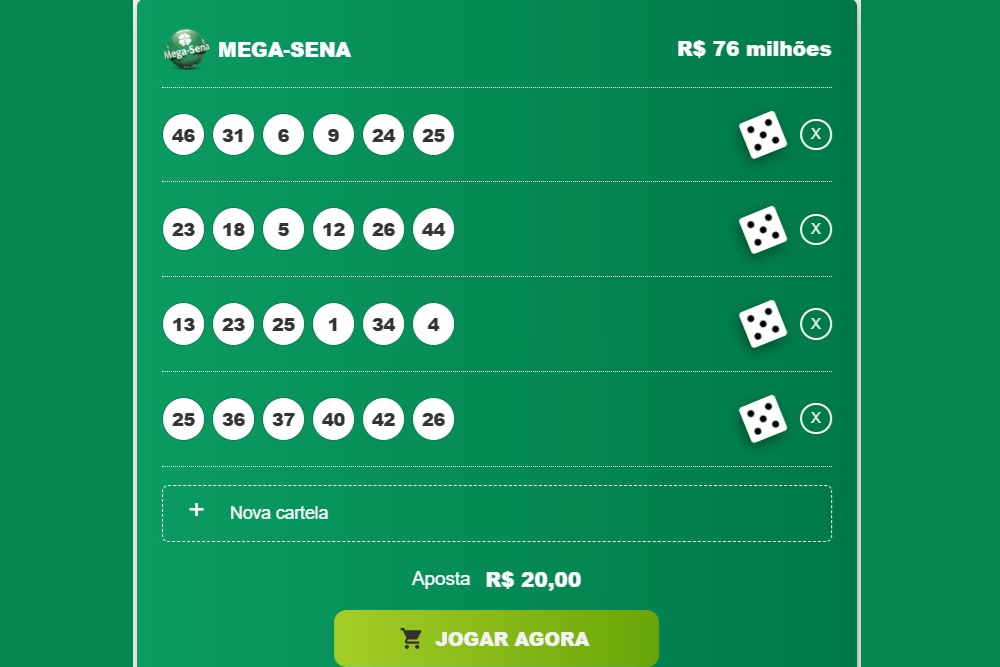Click the dice icon in the third ticket row
Screen dimensions: 1000x667
click(762, 324)
